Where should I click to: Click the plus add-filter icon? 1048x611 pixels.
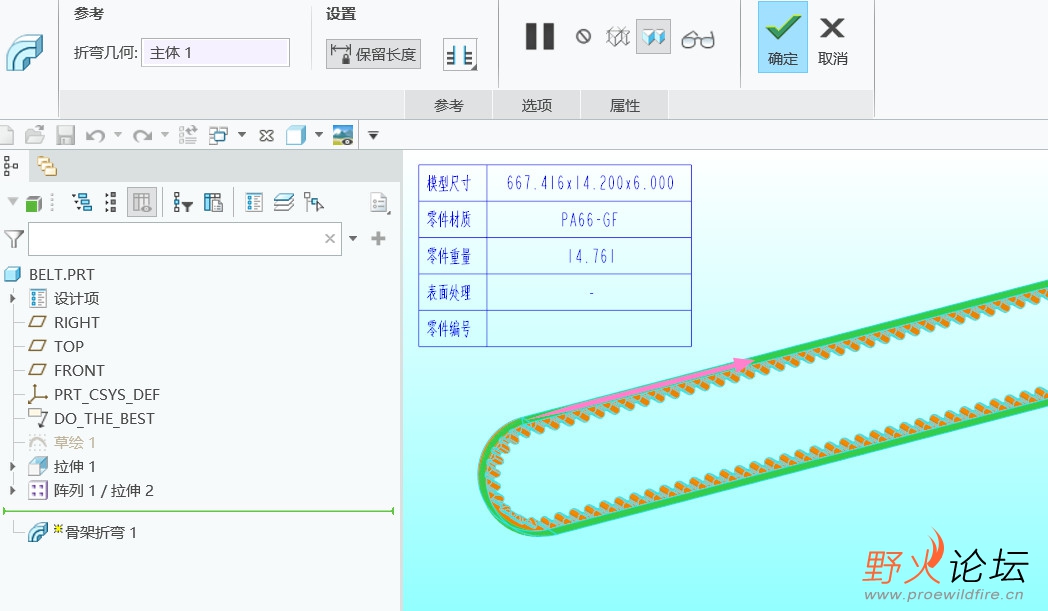(378, 239)
